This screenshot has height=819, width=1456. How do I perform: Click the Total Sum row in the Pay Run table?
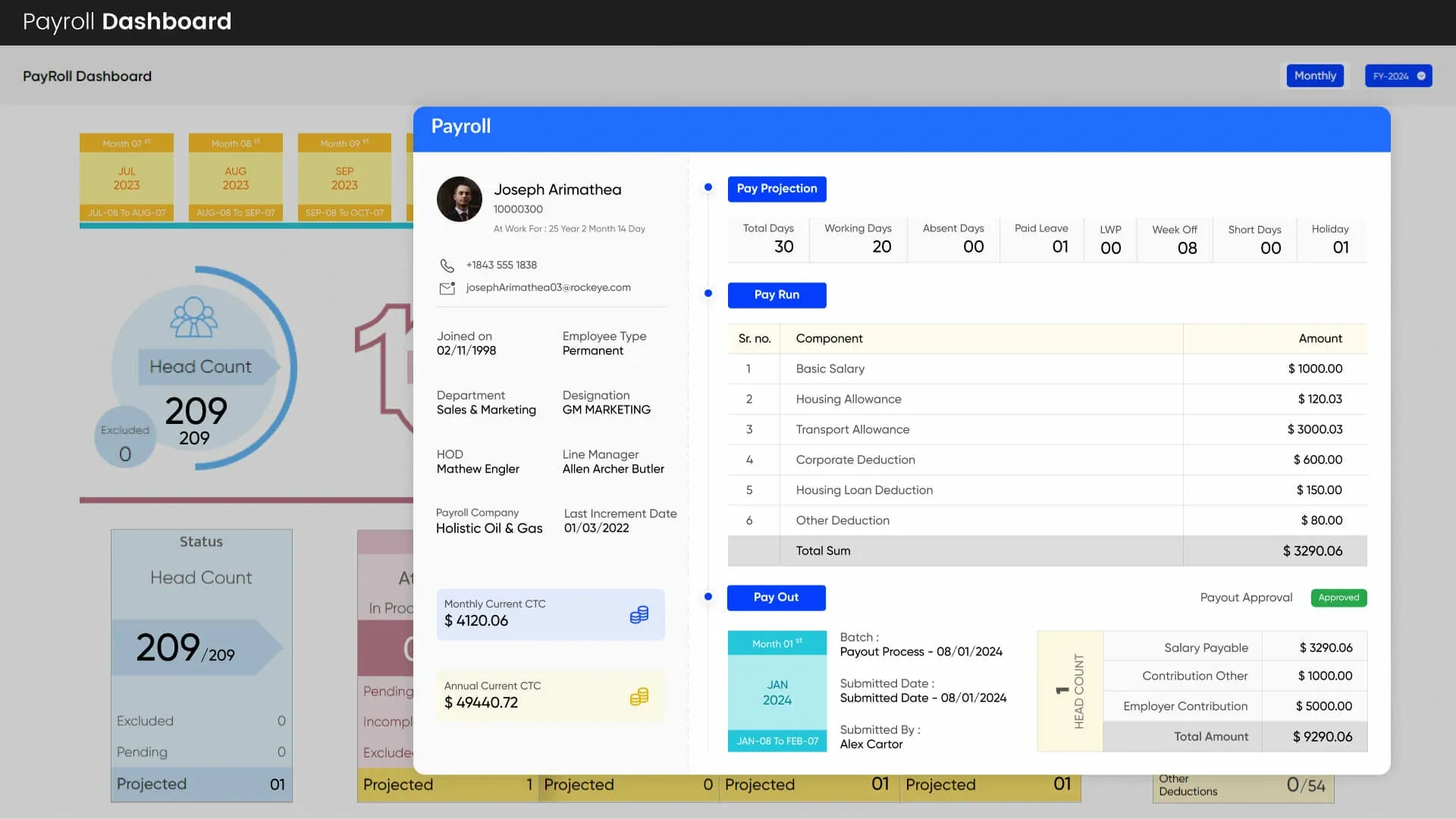[1046, 551]
